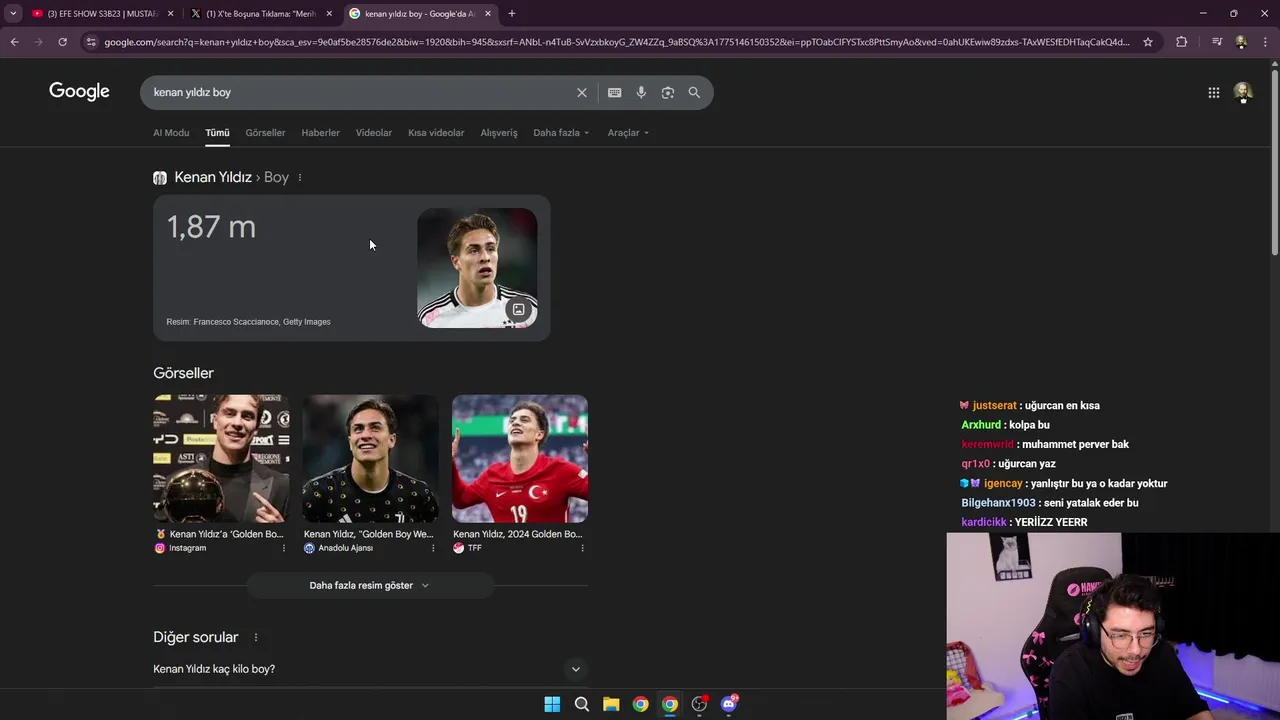Reload the page with the refresh icon
This screenshot has height=720, width=1280.
pos(62,42)
